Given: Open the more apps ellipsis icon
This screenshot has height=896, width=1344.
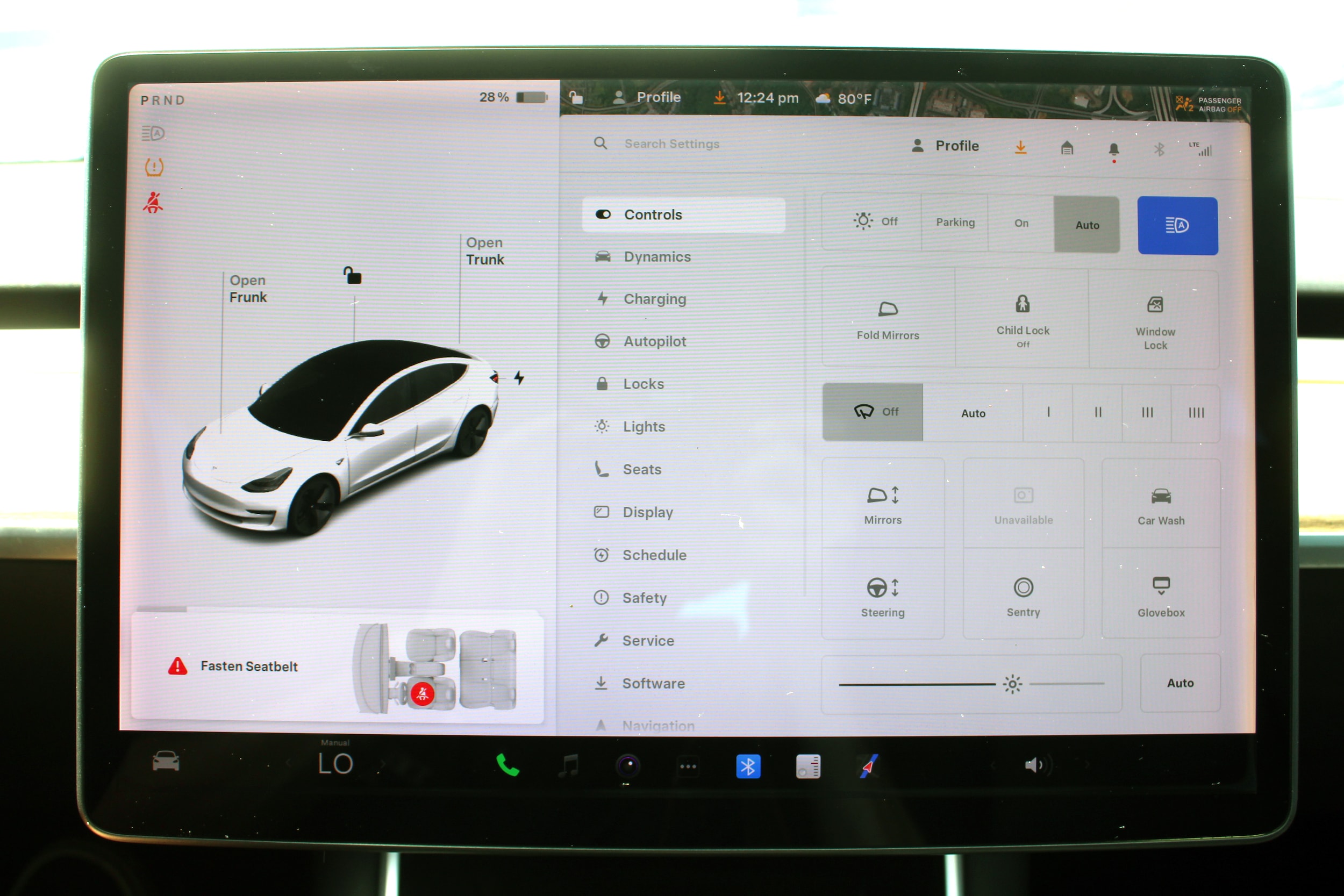Looking at the screenshot, I should [x=688, y=767].
